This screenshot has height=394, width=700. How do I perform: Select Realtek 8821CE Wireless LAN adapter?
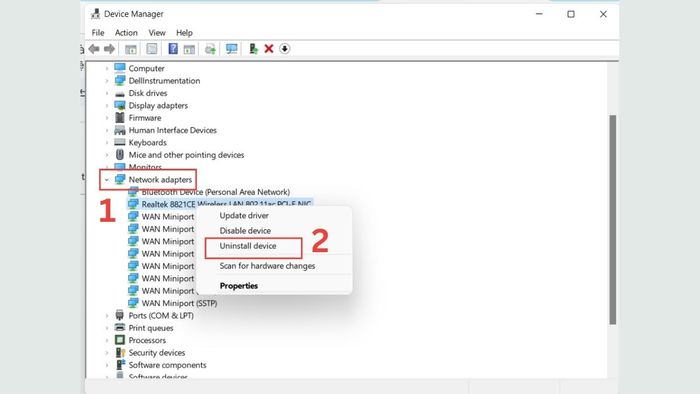226,204
